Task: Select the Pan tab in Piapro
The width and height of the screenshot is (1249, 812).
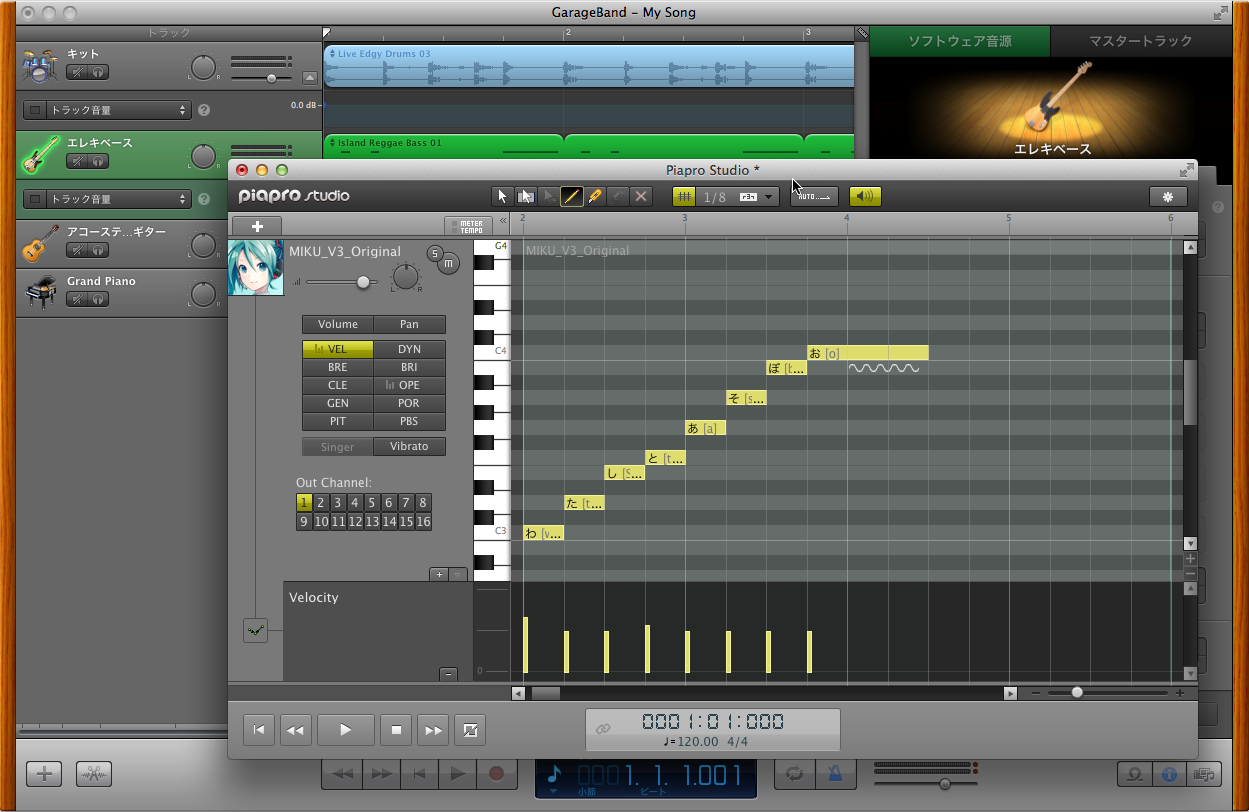Action: click(x=409, y=324)
